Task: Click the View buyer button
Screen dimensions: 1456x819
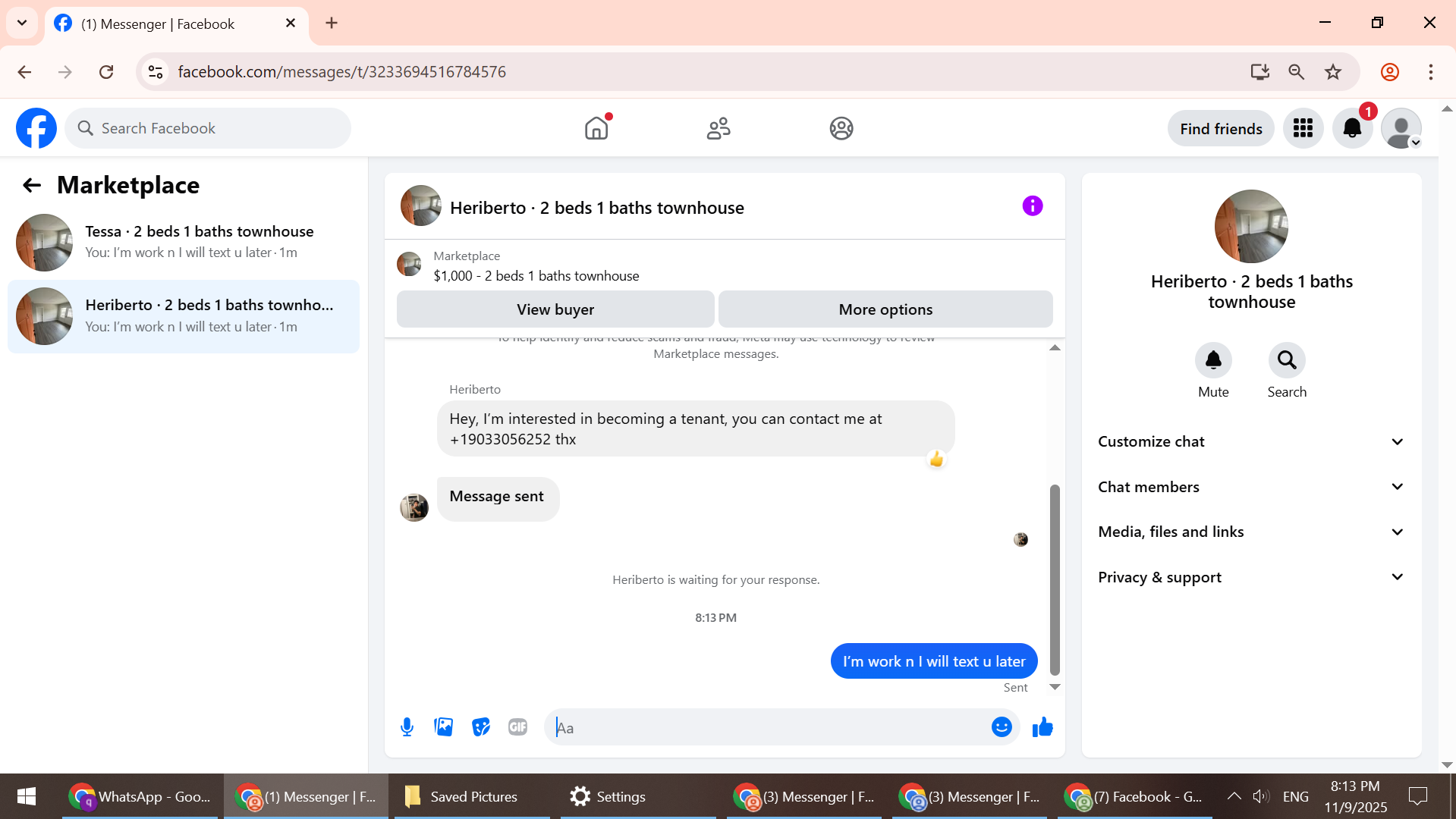Action: pyautogui.click(x=555, y=309)
